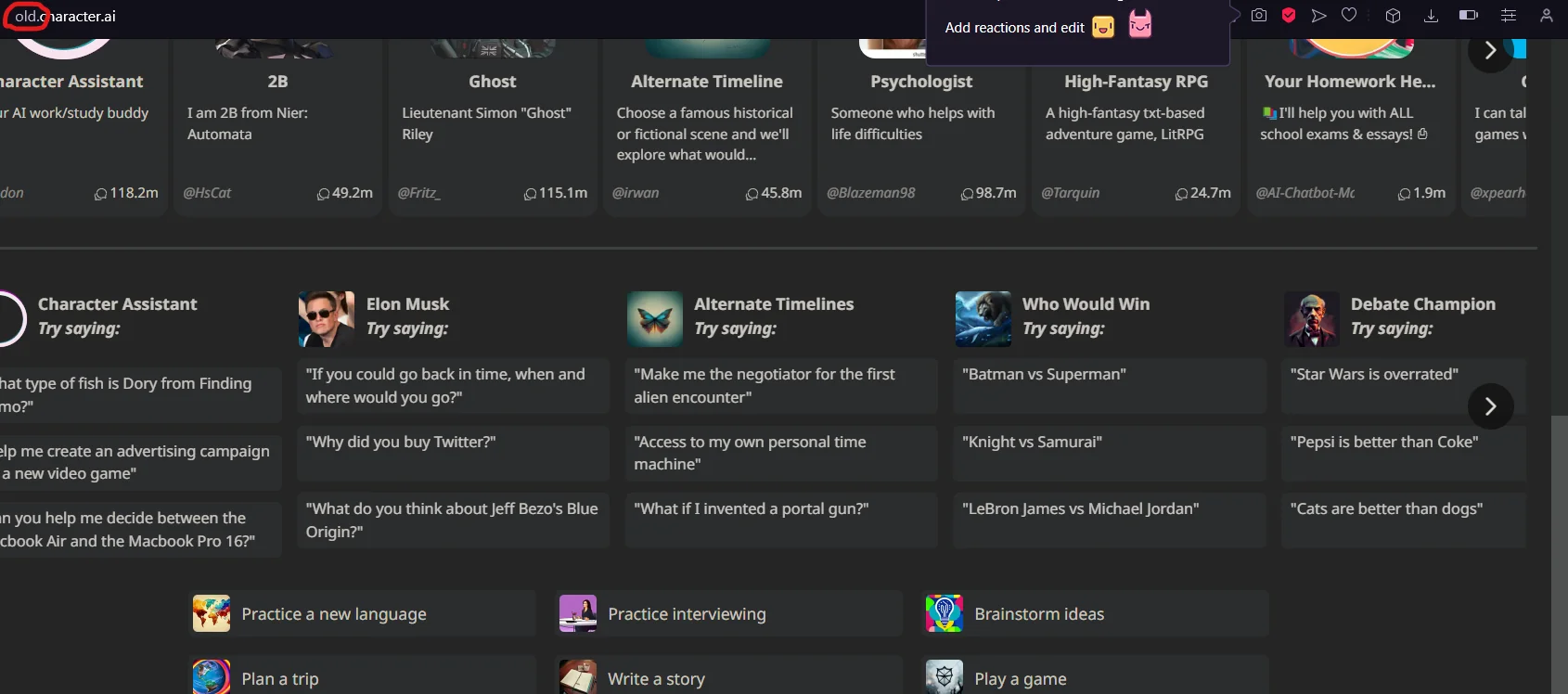The height and width of the screenshot is (694, 1568).
Task: Click the world map icon beside Practice a new language
Action: click(x=212, y=613)
